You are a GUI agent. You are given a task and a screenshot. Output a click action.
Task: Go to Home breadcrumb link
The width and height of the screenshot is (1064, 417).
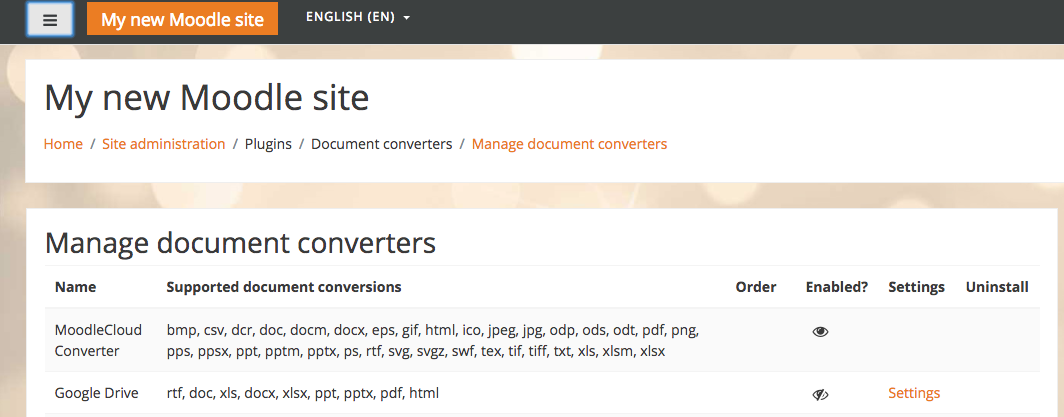(63, 144)
